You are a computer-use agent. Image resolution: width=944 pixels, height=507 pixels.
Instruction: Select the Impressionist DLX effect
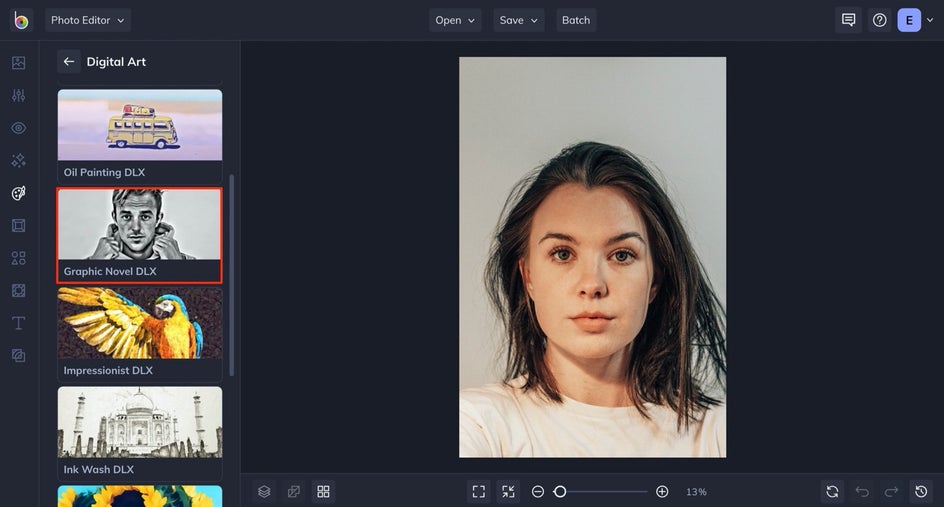140,334
